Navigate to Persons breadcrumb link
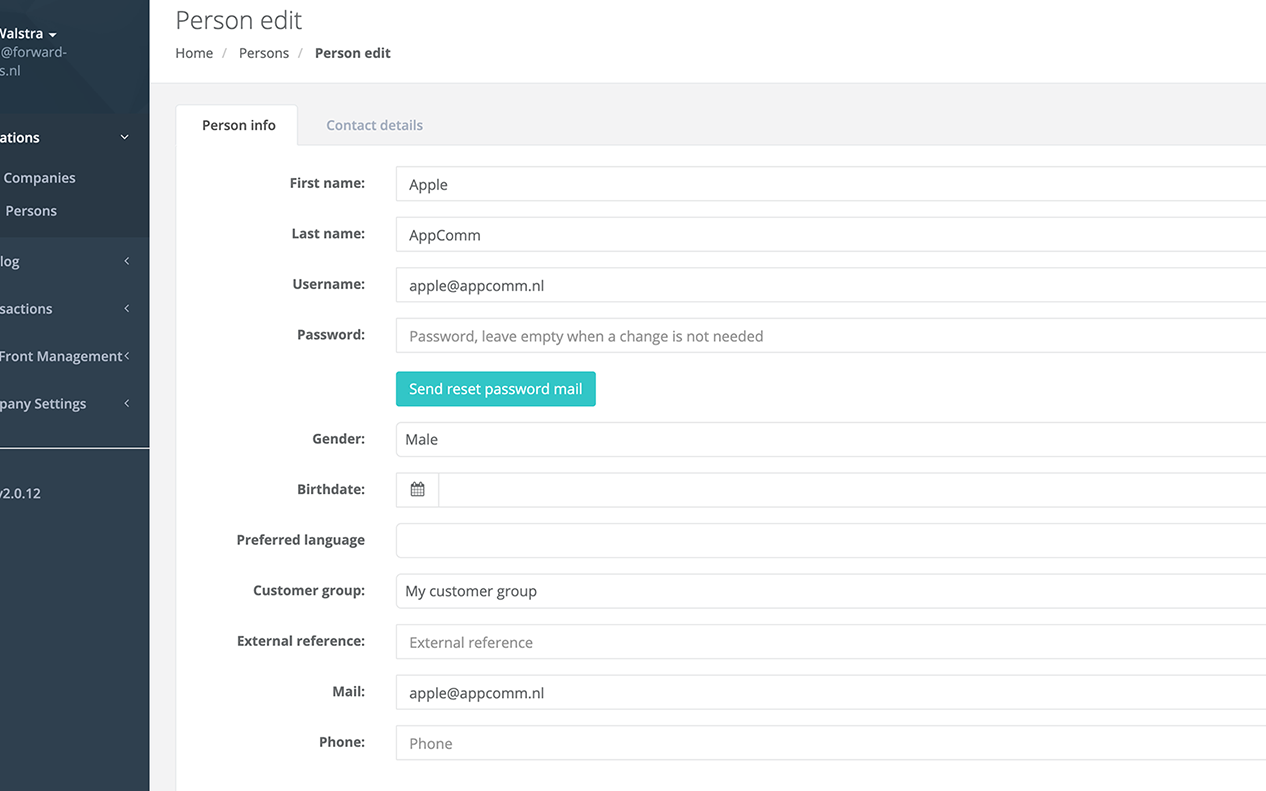 click(264, 53)
